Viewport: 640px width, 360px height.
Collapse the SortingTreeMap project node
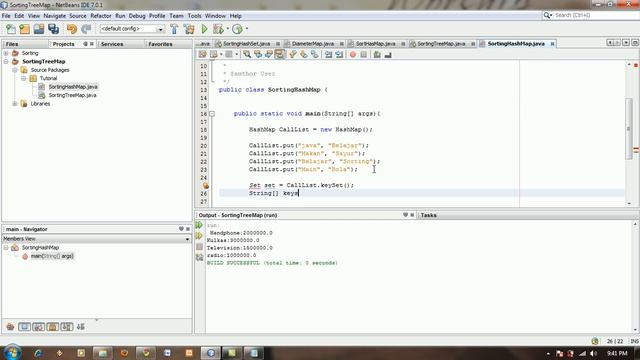tap(6, 62)
